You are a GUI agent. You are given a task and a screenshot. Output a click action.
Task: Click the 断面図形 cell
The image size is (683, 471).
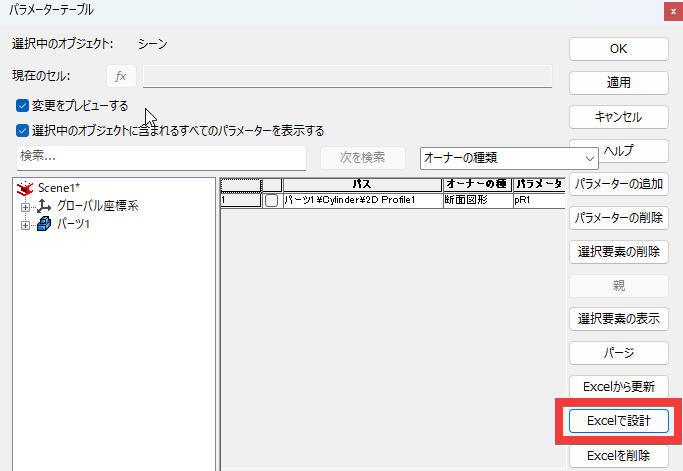coord(478,200)
